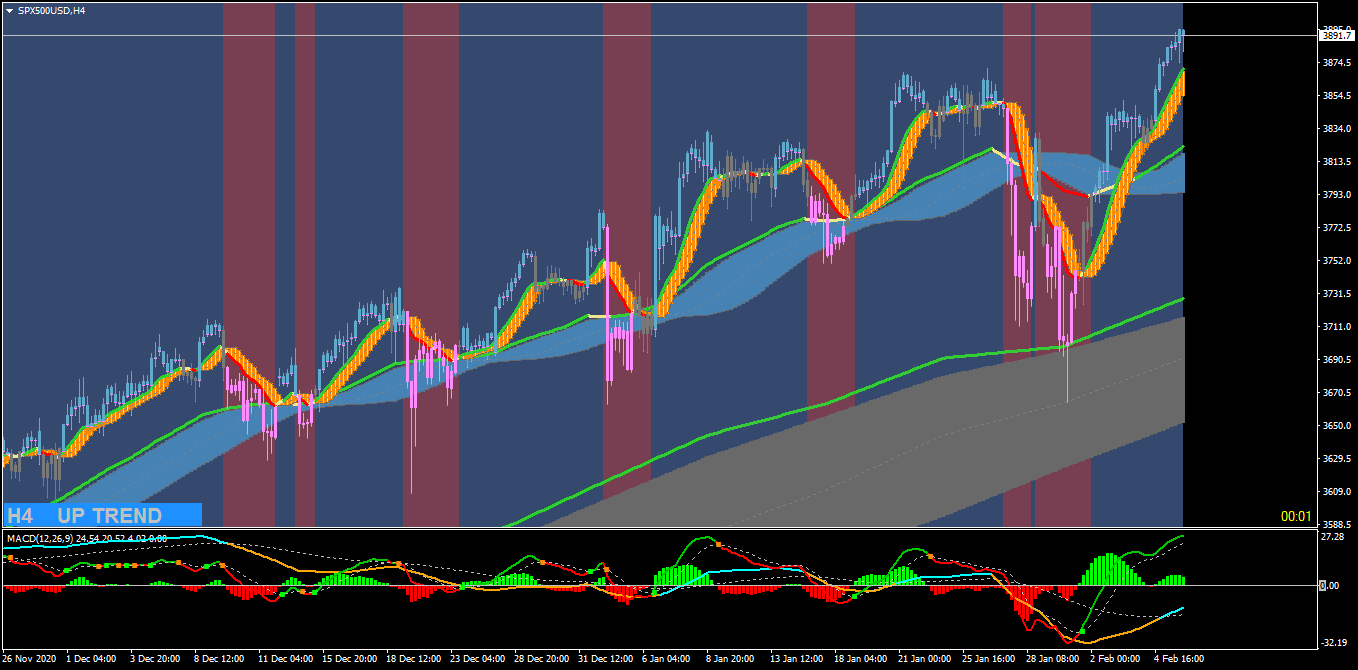Click the MACD scale value 0.00
The width and height of the screenshot is (1358, 670).
click(x=1330, y=586)
